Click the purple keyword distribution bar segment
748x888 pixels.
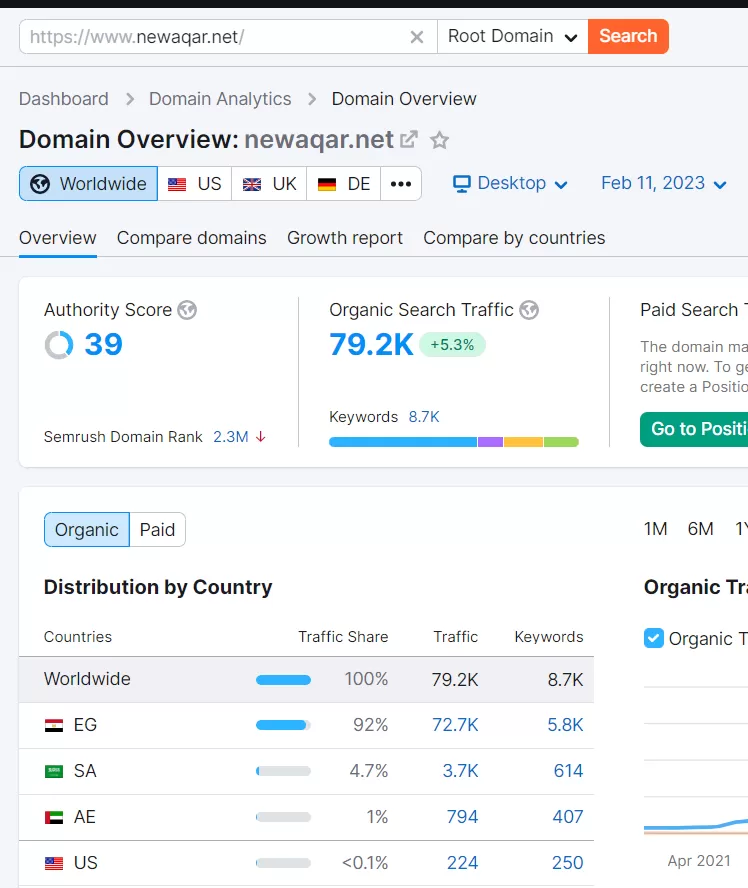click(490, 442)
